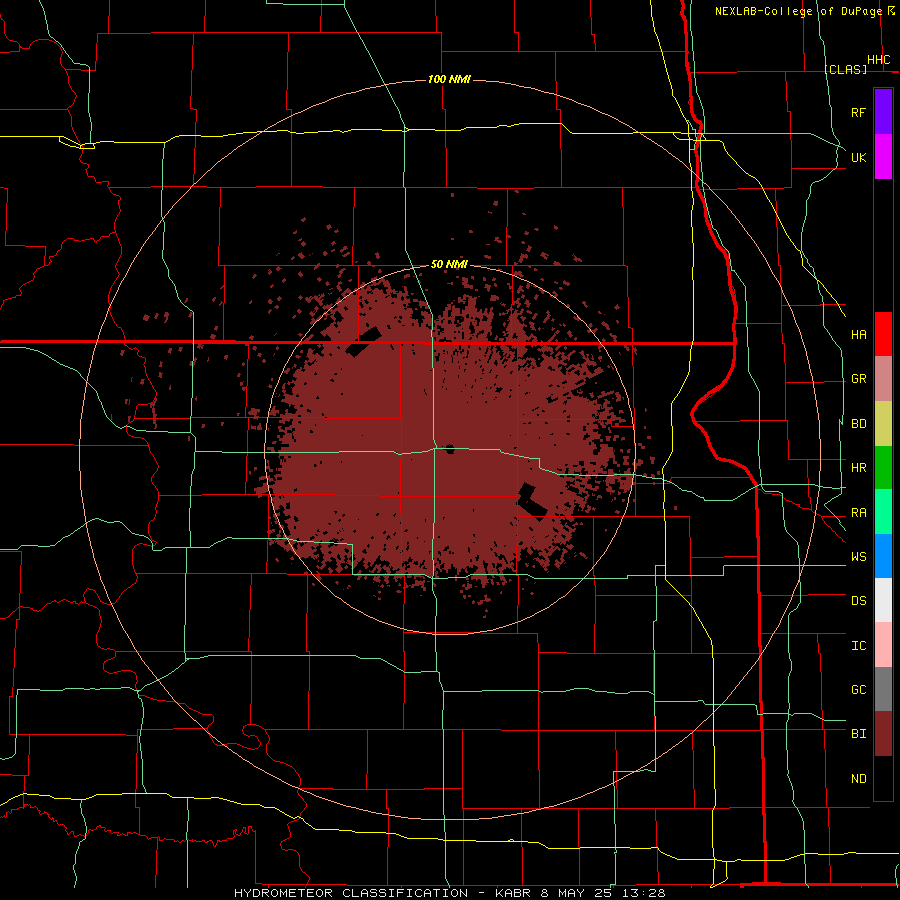
Task: Click the blue WS legend swatch
Action: click(x=883, y=556)
